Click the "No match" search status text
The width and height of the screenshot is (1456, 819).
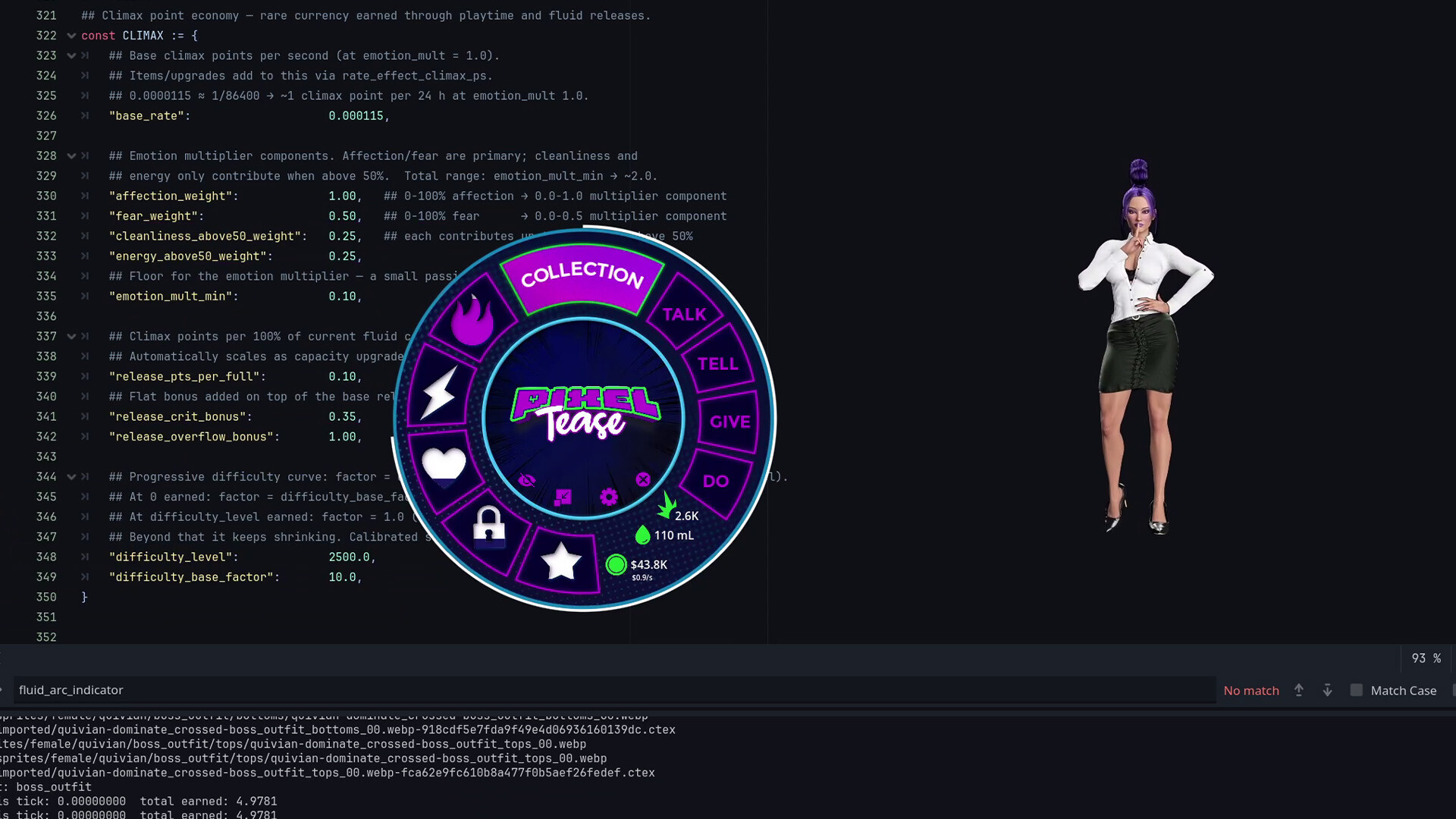click(x=1251, y=690)
